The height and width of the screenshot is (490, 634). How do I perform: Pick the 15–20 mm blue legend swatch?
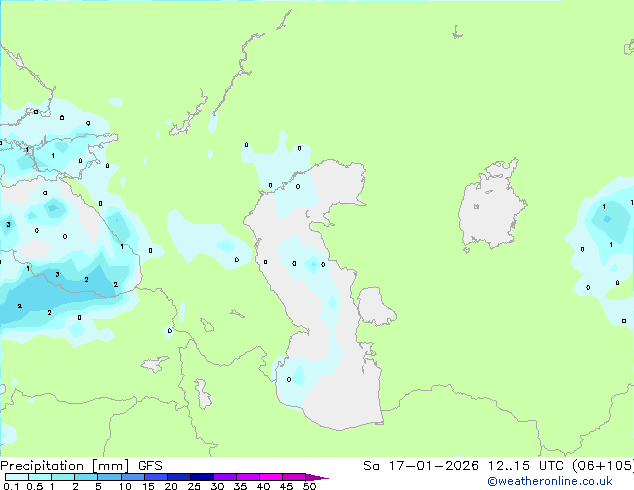tap(156, 477)
